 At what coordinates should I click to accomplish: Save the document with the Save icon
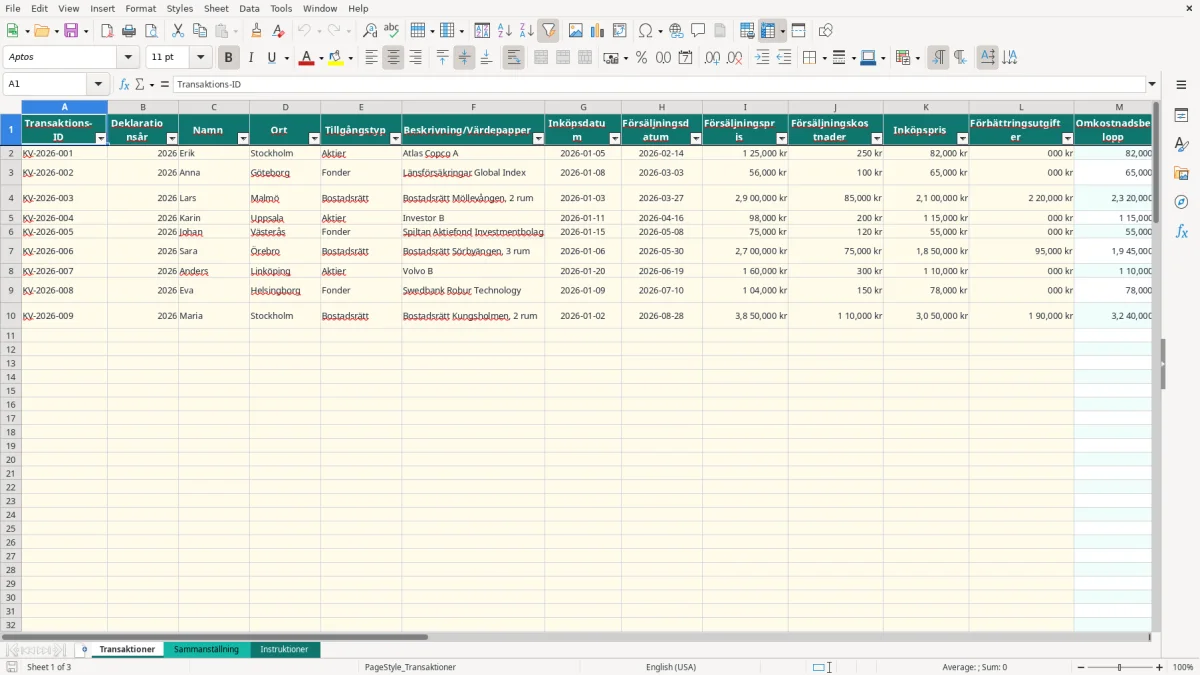71,31
